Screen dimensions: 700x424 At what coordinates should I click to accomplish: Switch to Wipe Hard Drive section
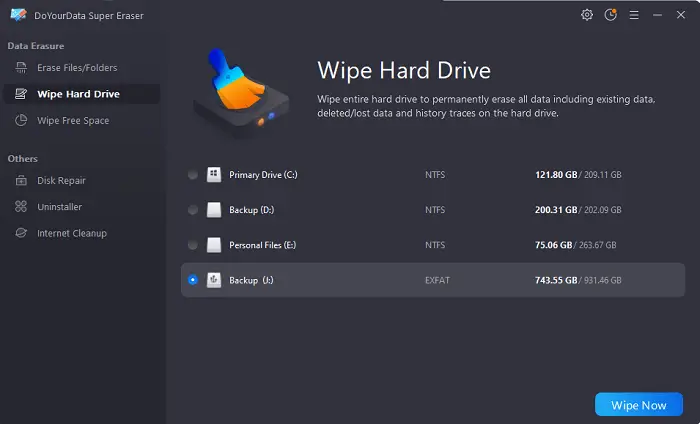[x=82, y=94]
